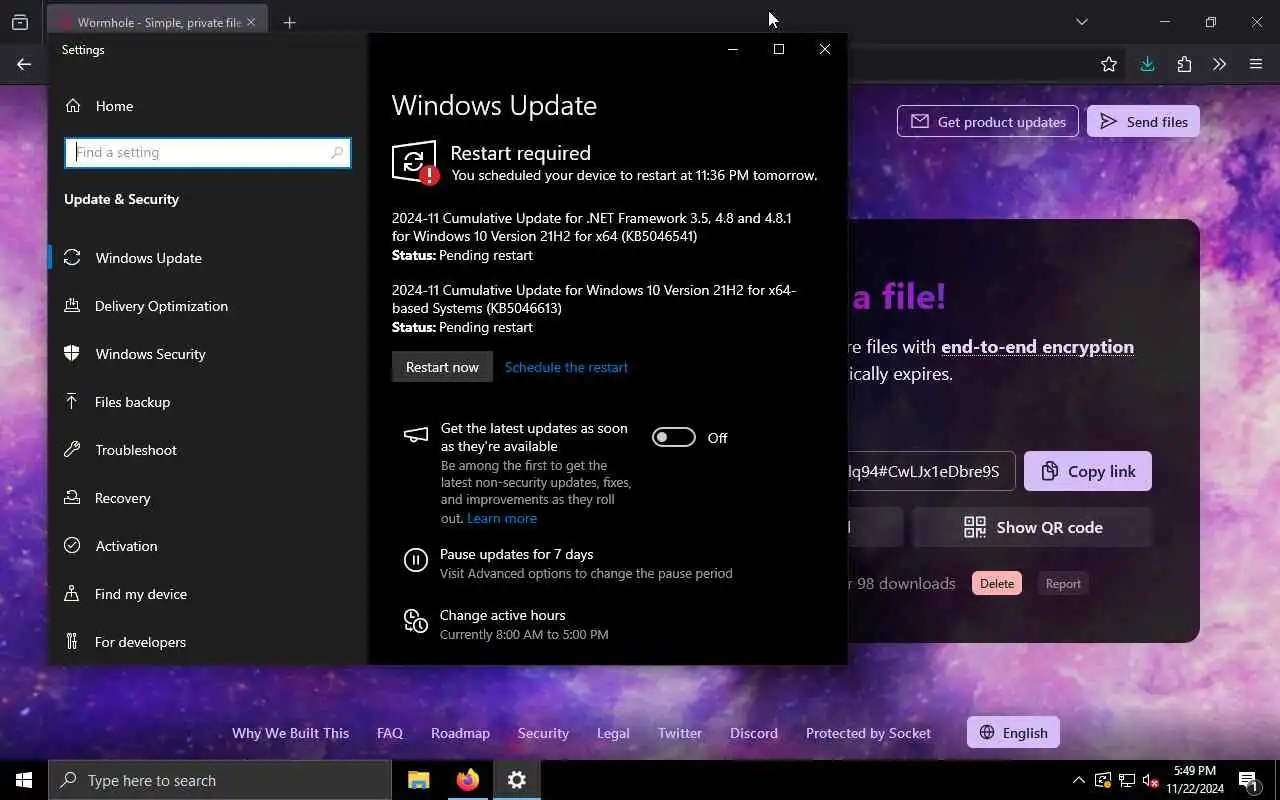The image size is (1280, 800).
Task: Open a new browser tab
Action: [x=289, y=22]
